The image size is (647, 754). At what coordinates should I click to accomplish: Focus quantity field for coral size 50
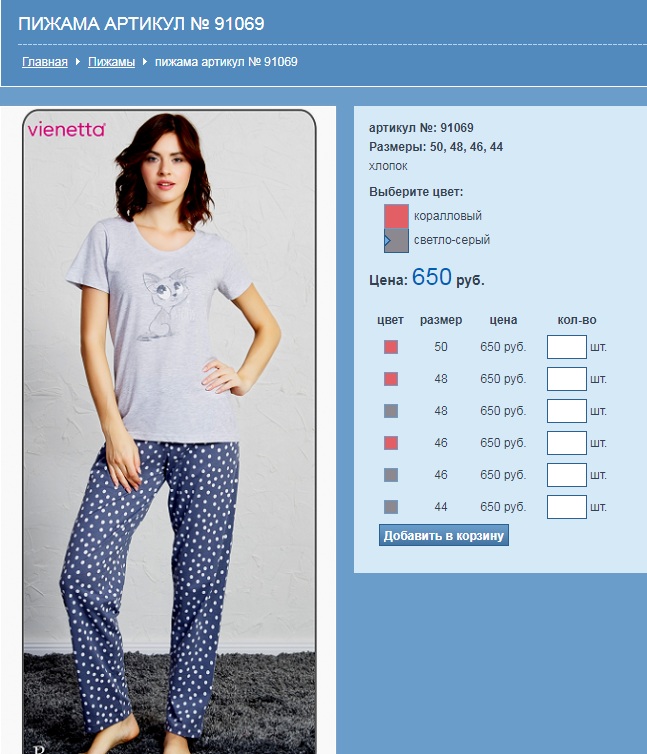[567, 347]
